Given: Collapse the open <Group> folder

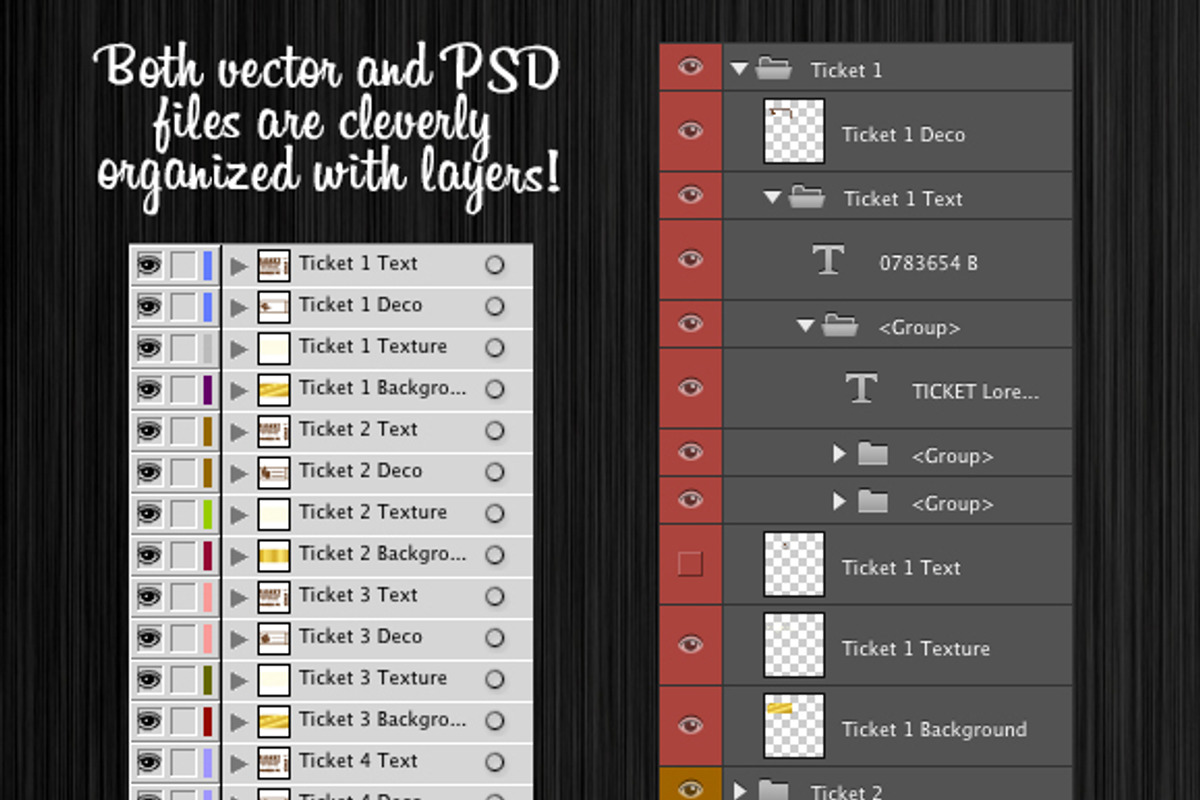Looking at the screenshot, I should click(805, 326).
